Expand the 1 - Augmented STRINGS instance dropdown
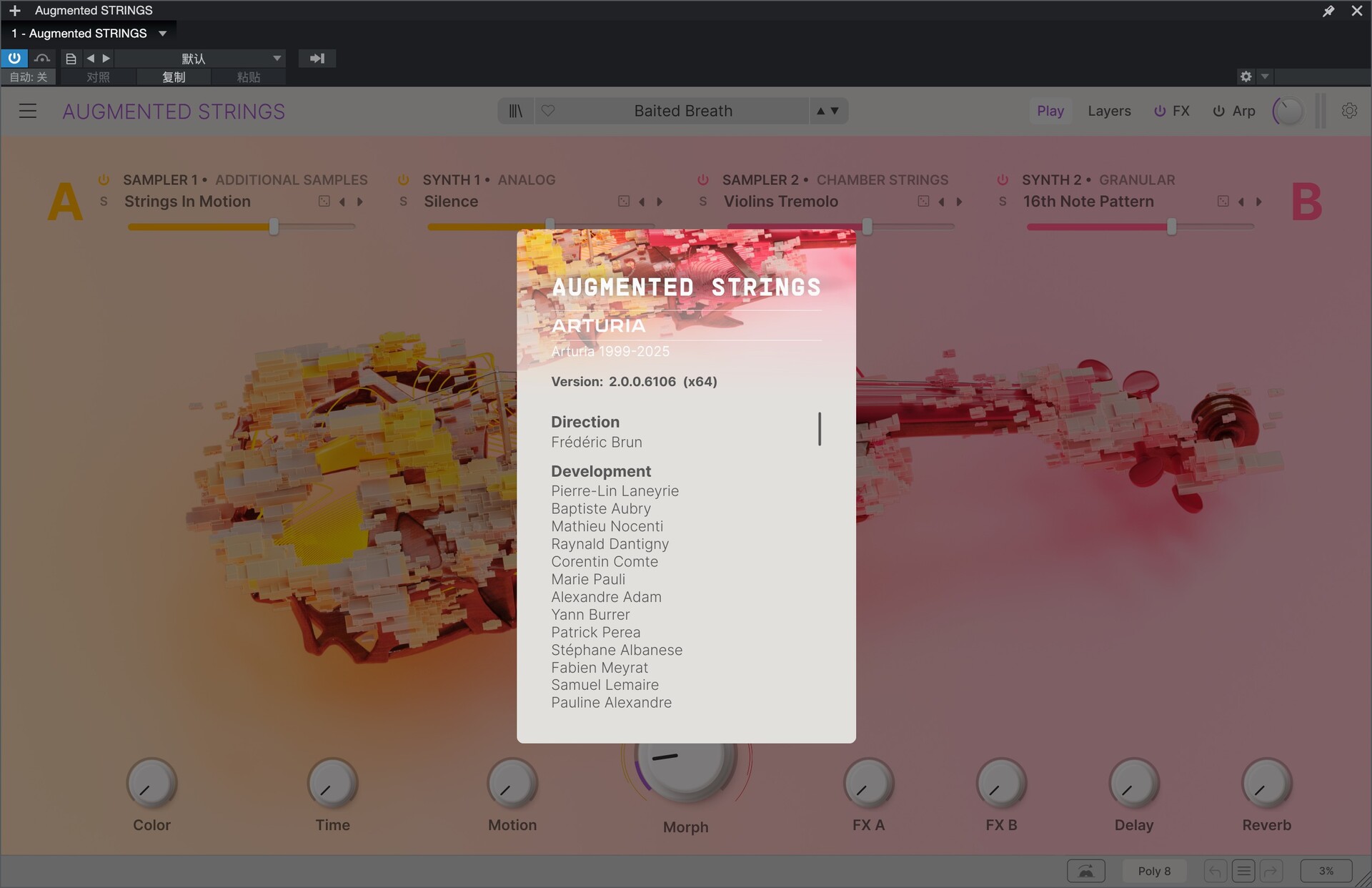This screenshot has width=1372, height=888. pos(162,34)
